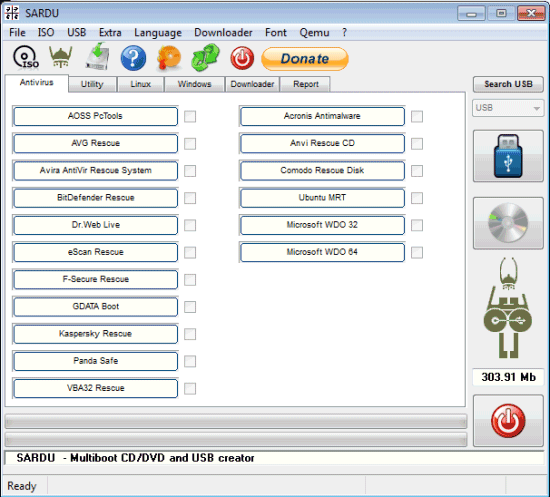Open the question mark menu
This screenshot has width=550, height=497.
[344, 33]
